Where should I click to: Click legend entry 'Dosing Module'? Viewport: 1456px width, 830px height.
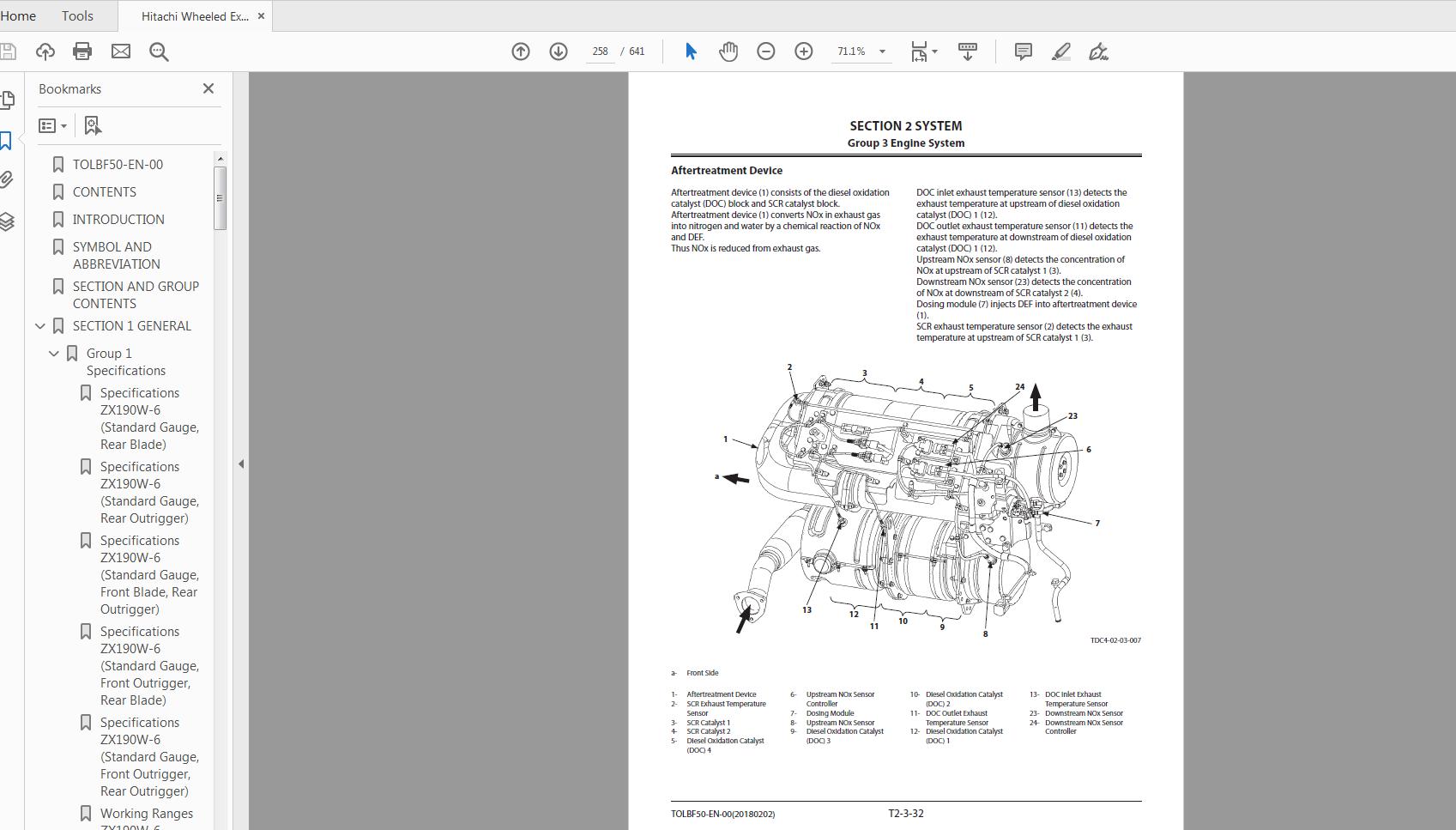pos(830,713)
